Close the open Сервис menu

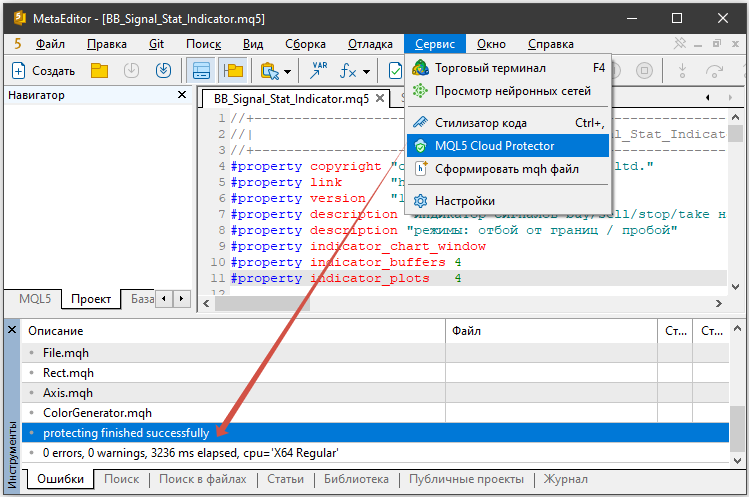click(x=435, y=44)
